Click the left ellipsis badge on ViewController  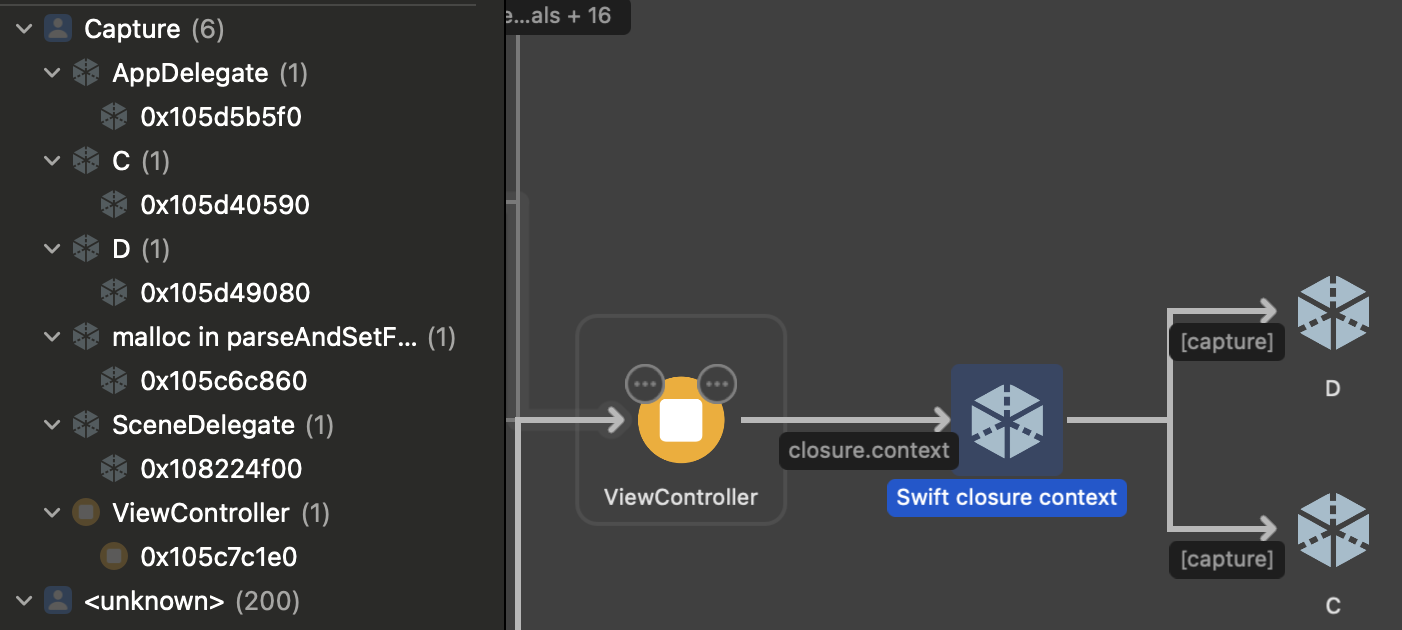(645, 383)
